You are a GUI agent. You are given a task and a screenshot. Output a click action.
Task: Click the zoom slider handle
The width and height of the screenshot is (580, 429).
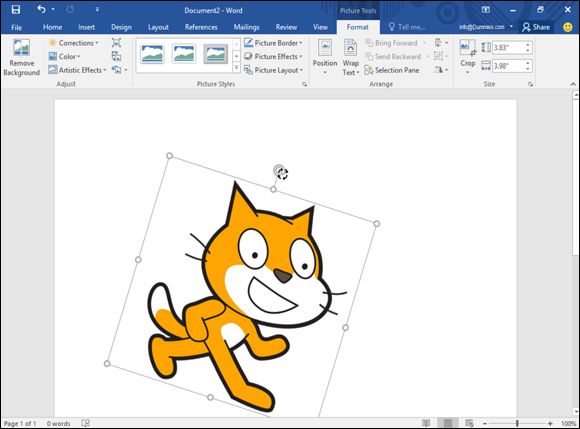click(x=517, y=423)
